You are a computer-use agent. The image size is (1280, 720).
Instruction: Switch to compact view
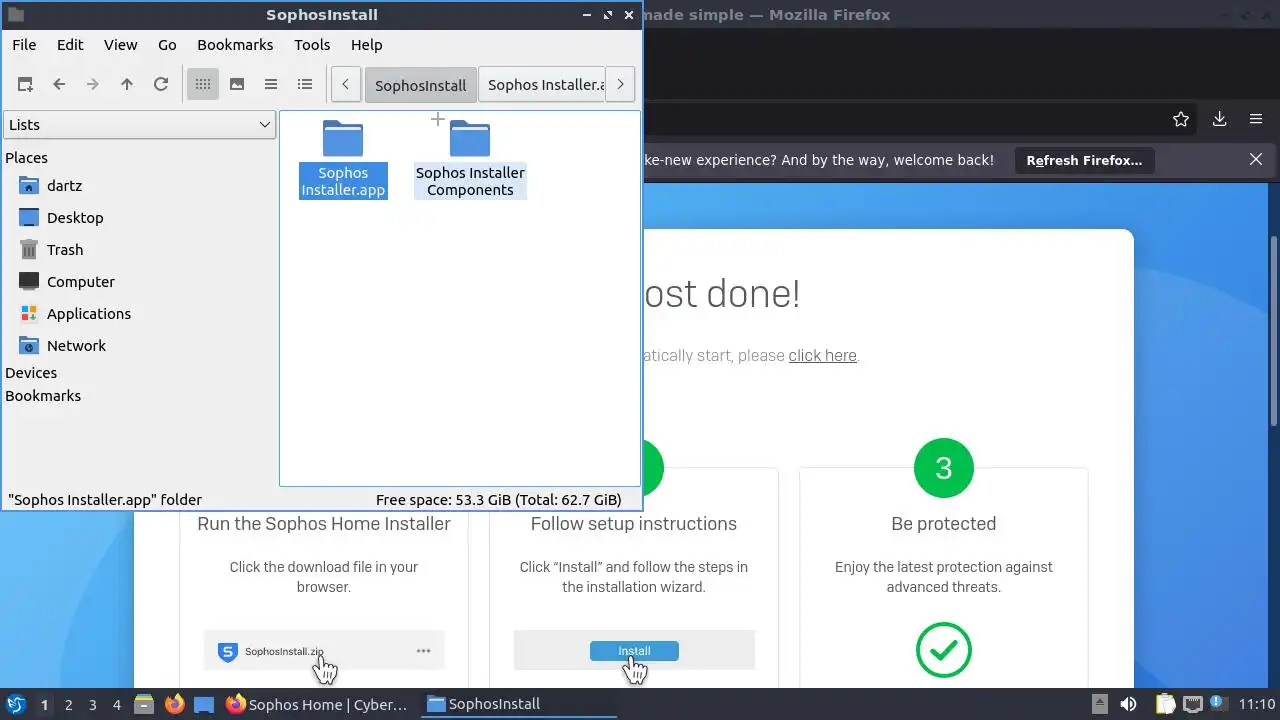coord(271,85)
